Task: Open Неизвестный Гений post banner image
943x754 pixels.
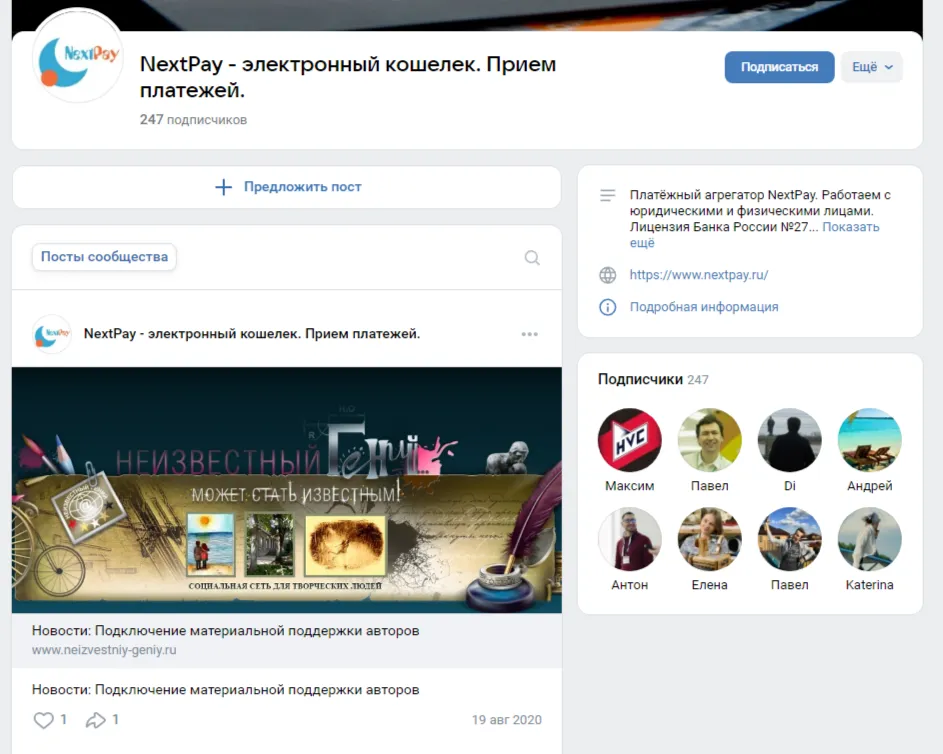Action: pos(287,490)
